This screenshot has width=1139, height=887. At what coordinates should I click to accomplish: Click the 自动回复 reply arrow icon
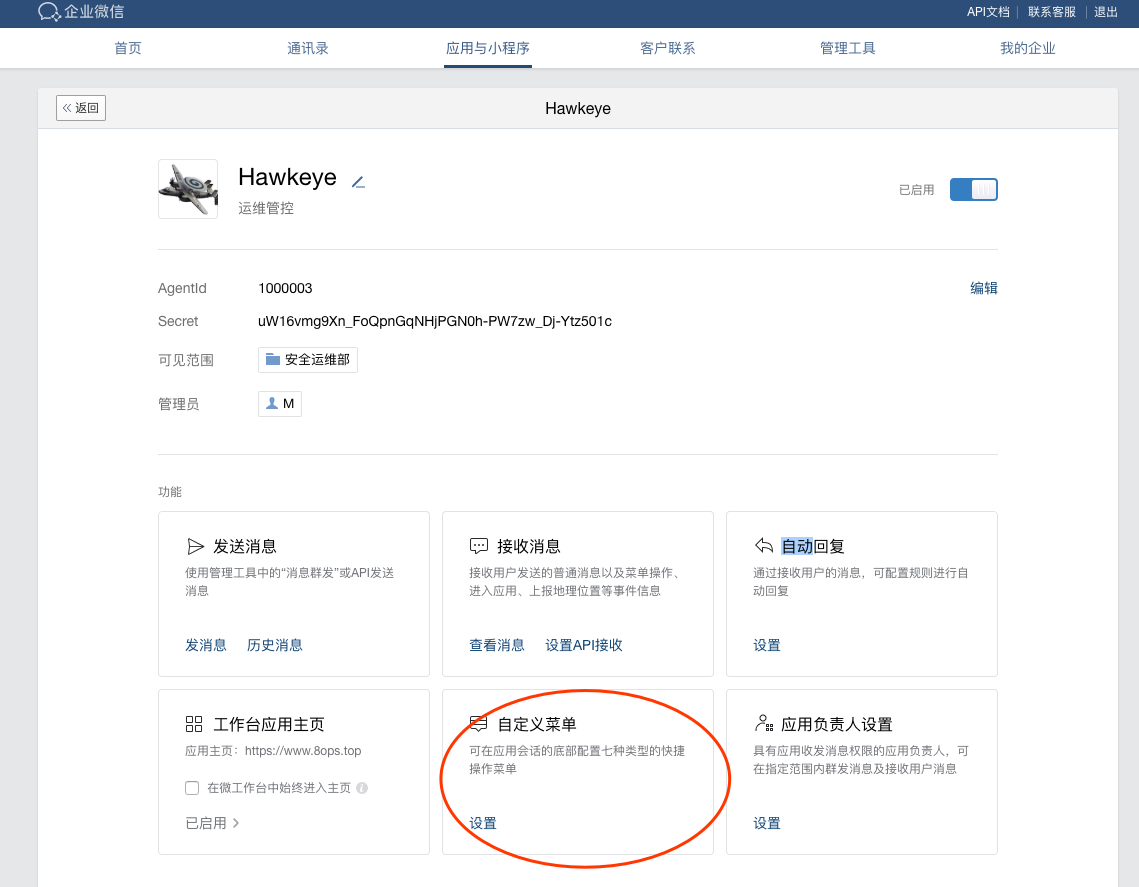point(763,545)
